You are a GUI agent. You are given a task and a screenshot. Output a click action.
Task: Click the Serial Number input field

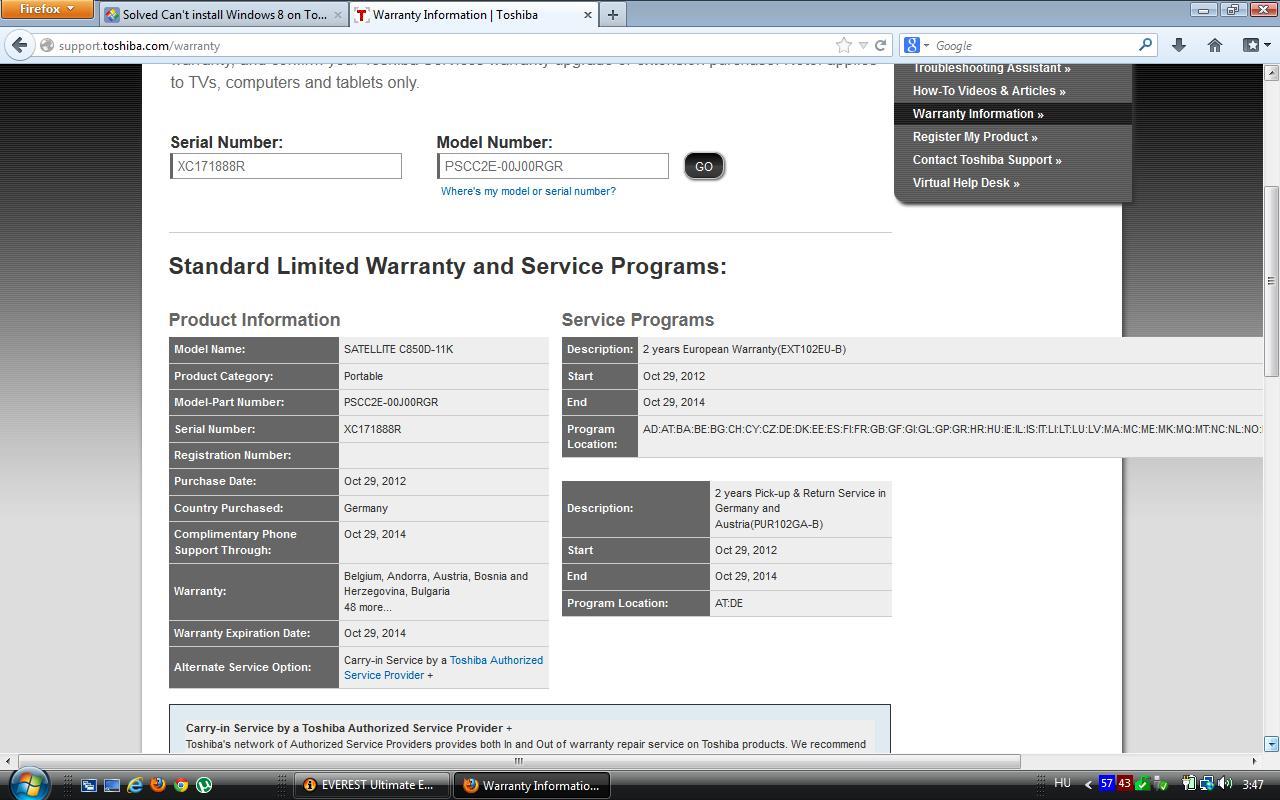pos(286,166)
